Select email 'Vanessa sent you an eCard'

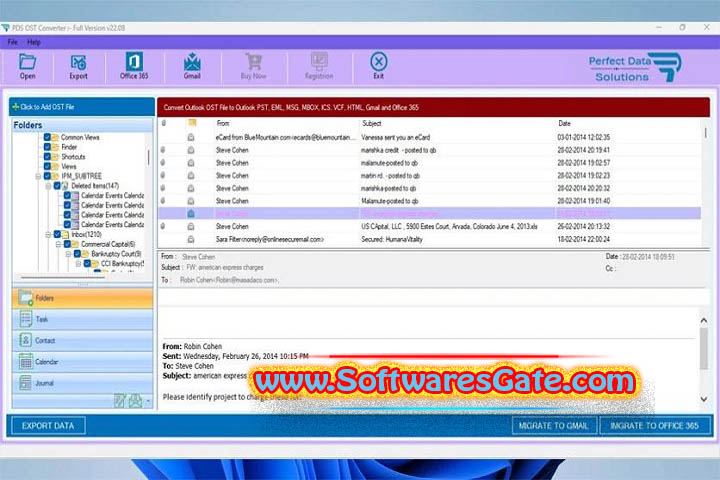pyautogui.click(x=429, y=137)
